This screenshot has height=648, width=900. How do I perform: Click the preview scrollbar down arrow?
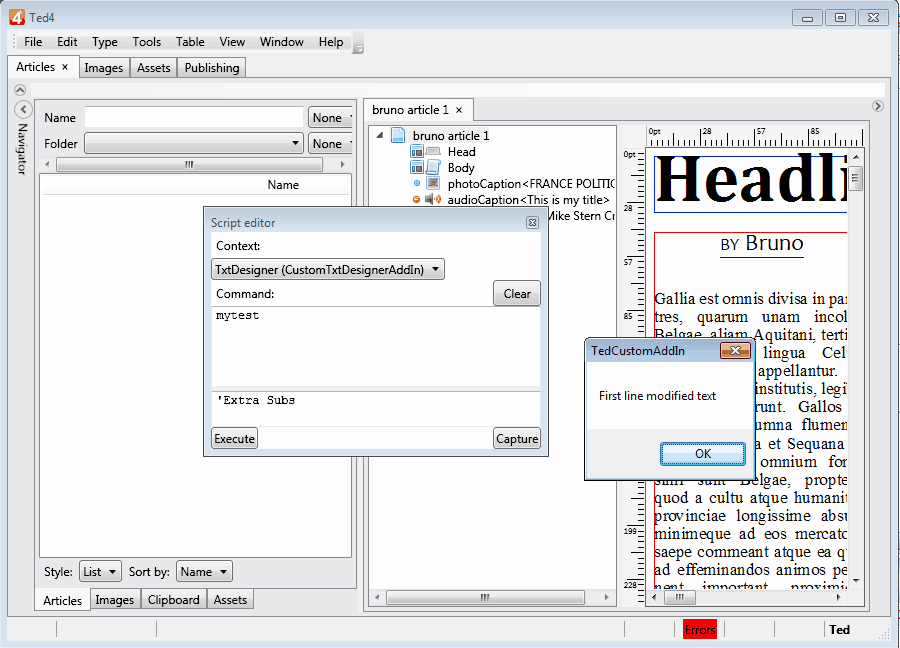pos(856,581)
